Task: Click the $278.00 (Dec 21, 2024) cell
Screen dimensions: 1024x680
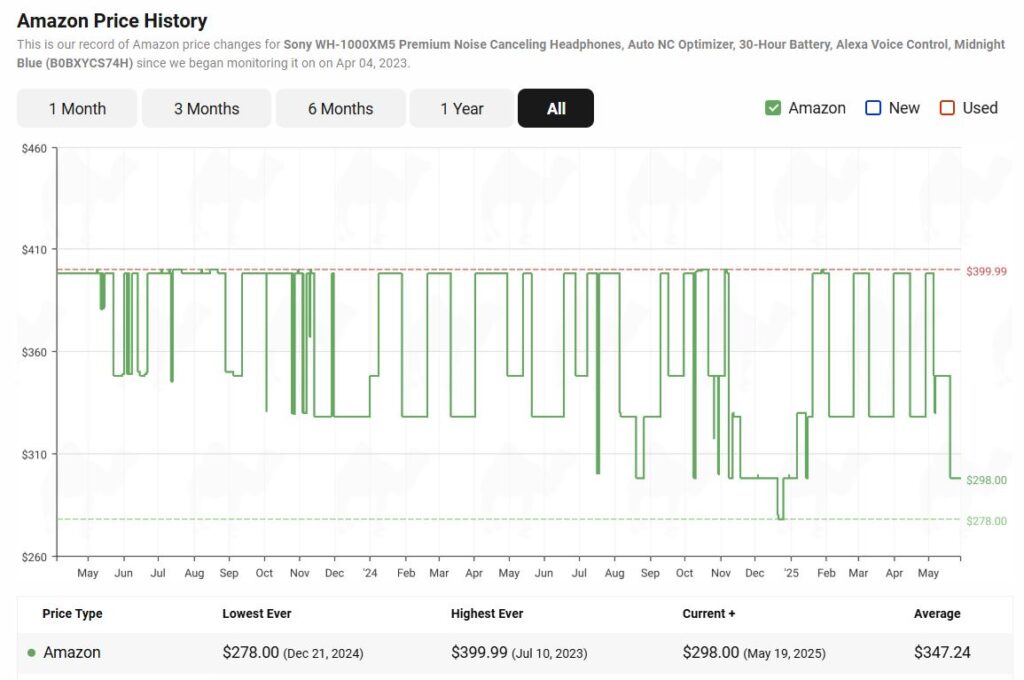Action: [x=293, y=653]
